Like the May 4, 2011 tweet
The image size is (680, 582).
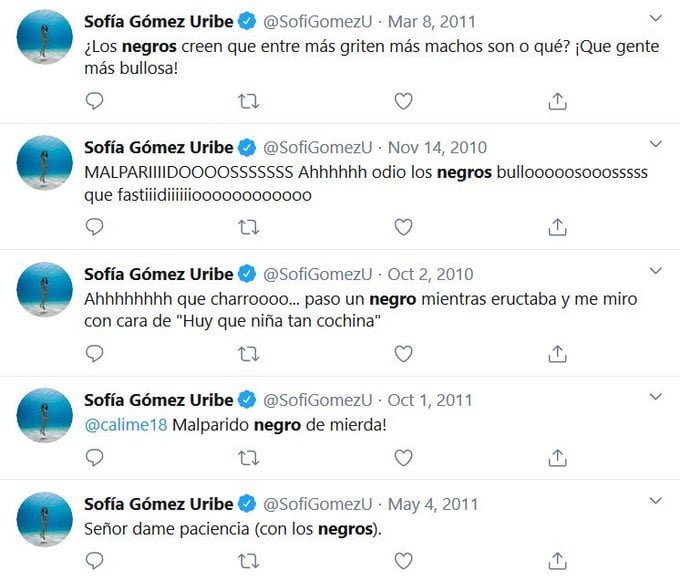pos(403,559)
